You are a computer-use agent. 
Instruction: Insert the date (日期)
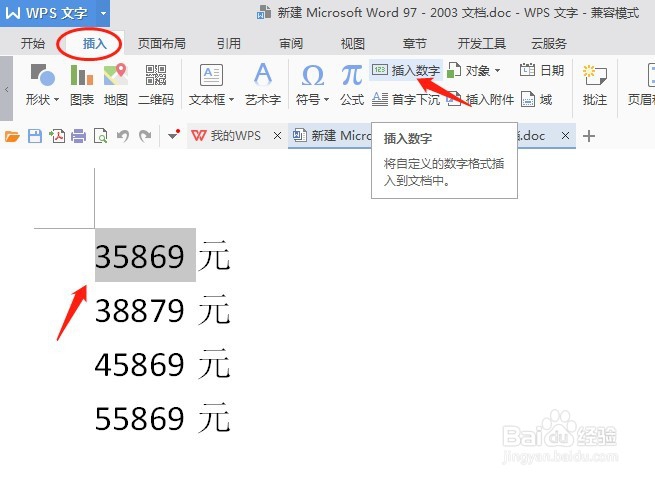(x=542, y=70)
